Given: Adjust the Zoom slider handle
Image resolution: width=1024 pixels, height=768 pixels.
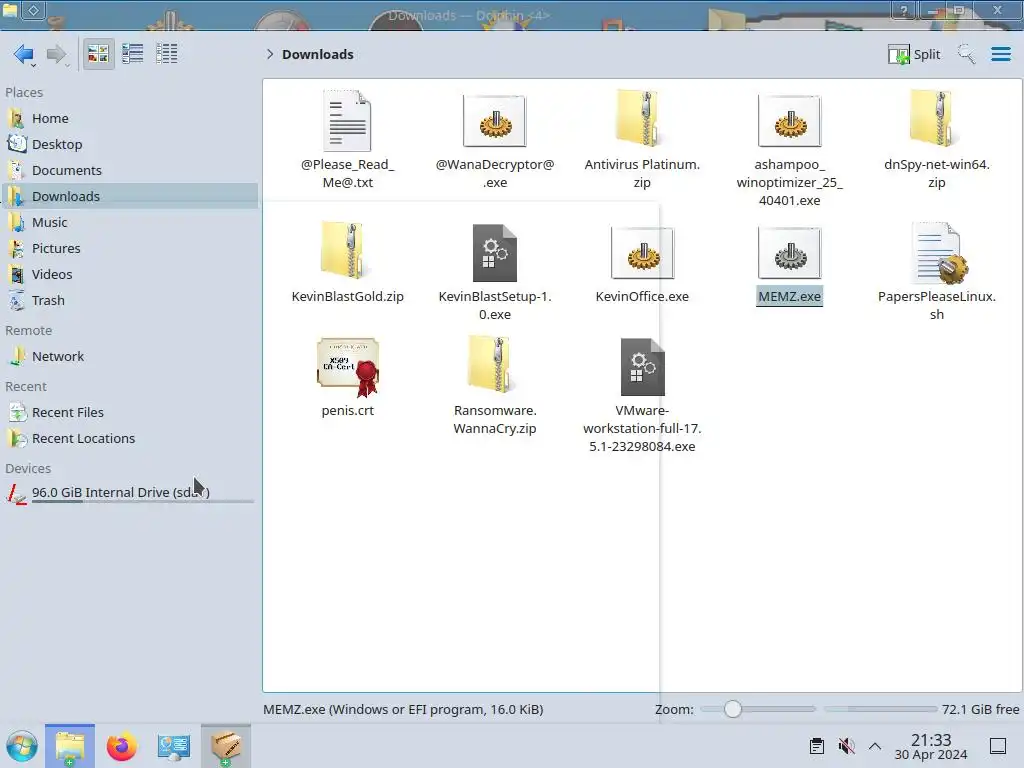Looking at the screenshot, I should tap(733, 709).
